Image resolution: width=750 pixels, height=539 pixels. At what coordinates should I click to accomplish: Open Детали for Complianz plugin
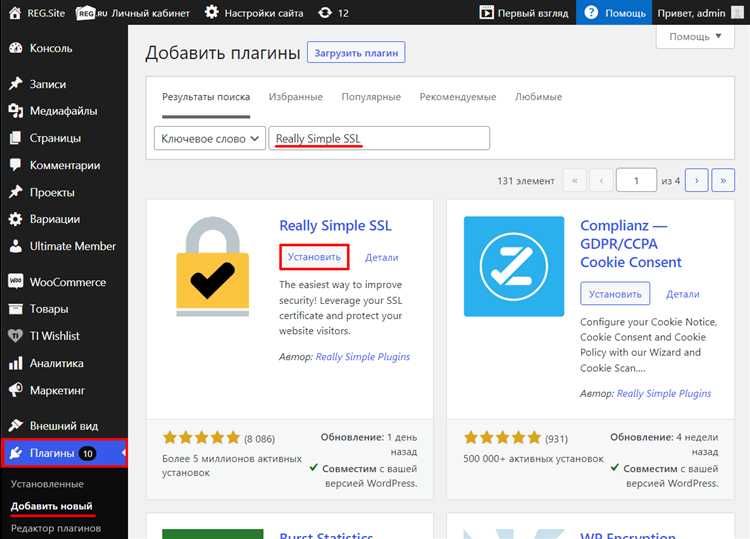point(683,294)
